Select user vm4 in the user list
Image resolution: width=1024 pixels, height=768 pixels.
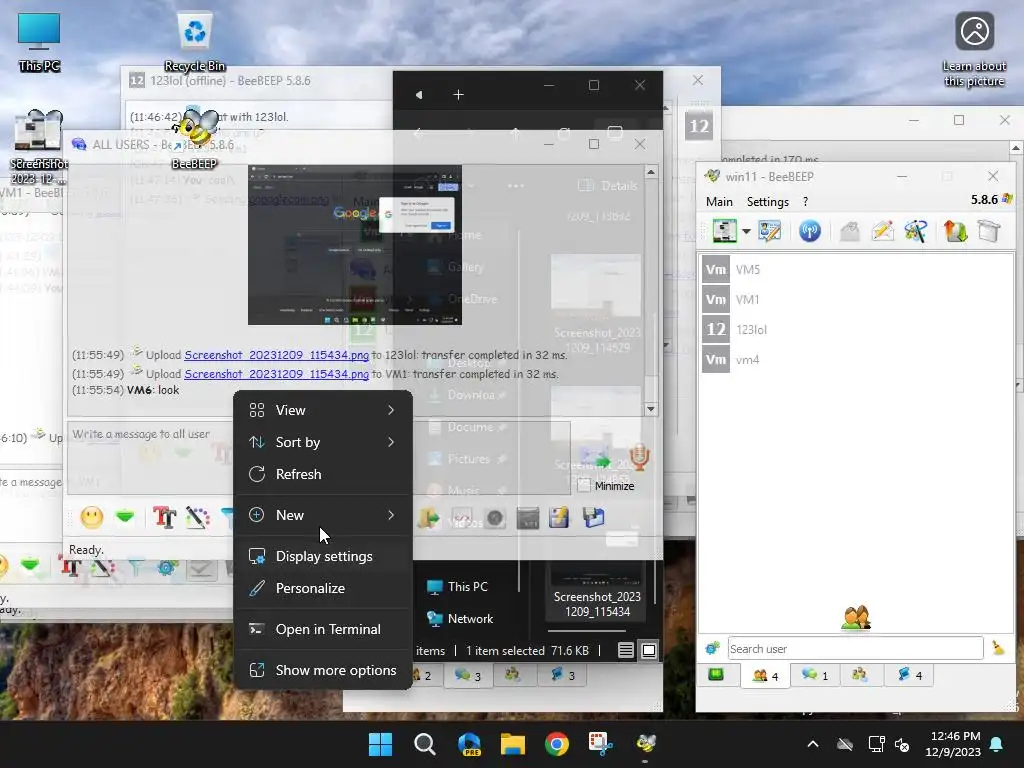(856, 359)
